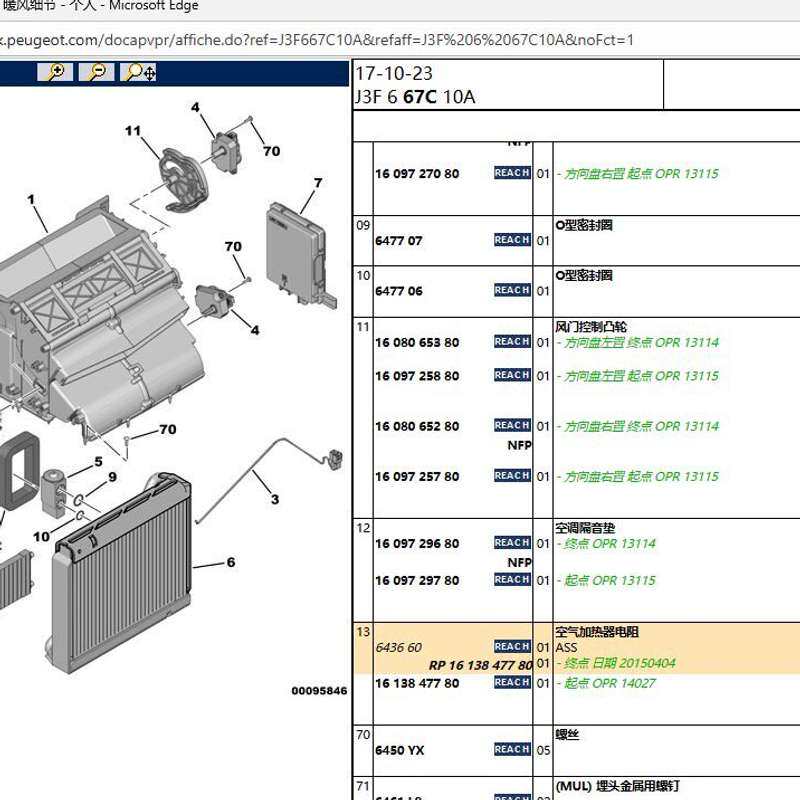Click callout number 11 on the diagram
800x800 pixels.
pyautogui.click(x=133, y=131)
